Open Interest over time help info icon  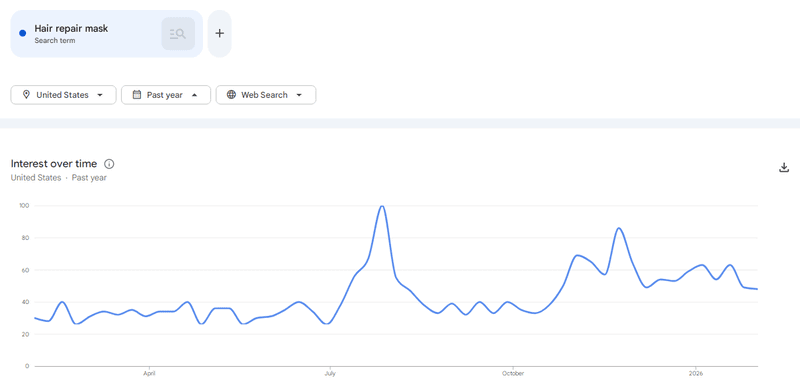tap(109, 164)
